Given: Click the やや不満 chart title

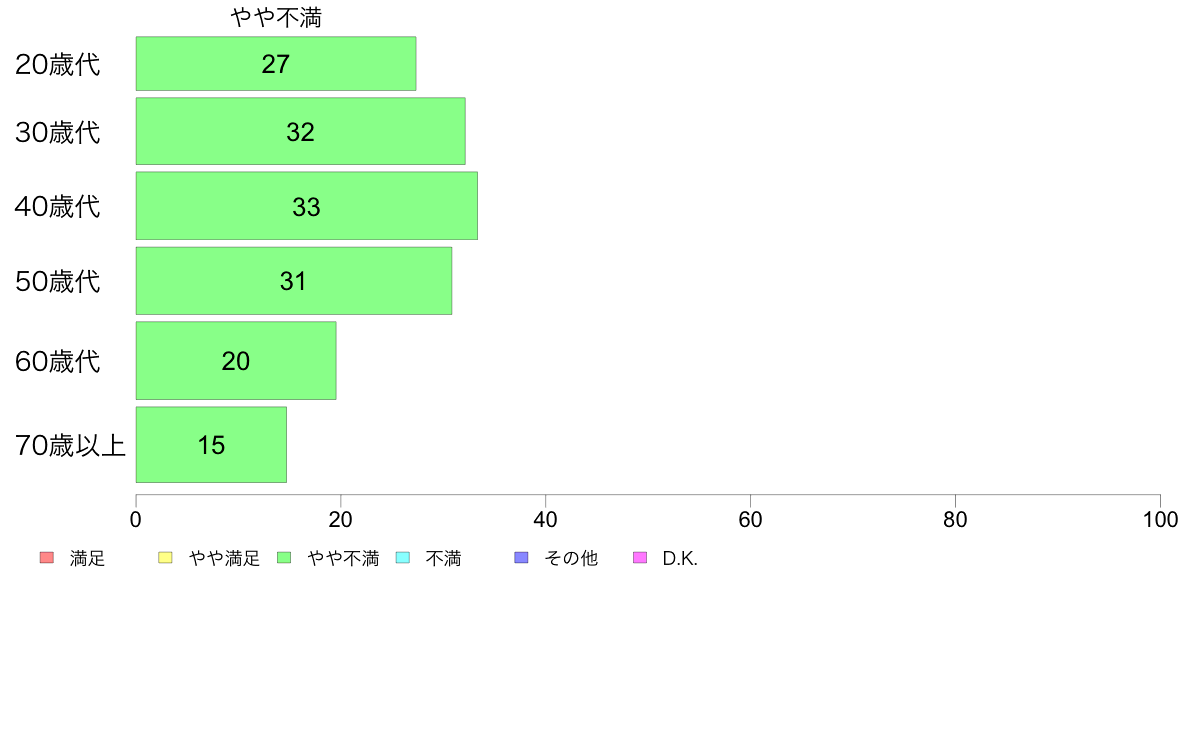Looking at the screenshot, I should click(277, 17).
